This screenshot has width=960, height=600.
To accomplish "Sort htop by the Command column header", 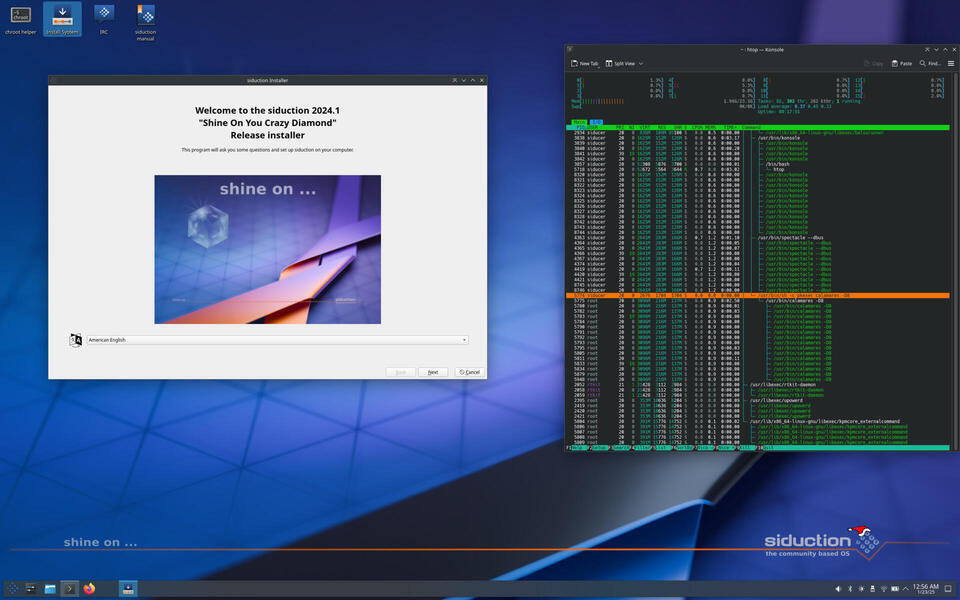I will click(751, 127).
